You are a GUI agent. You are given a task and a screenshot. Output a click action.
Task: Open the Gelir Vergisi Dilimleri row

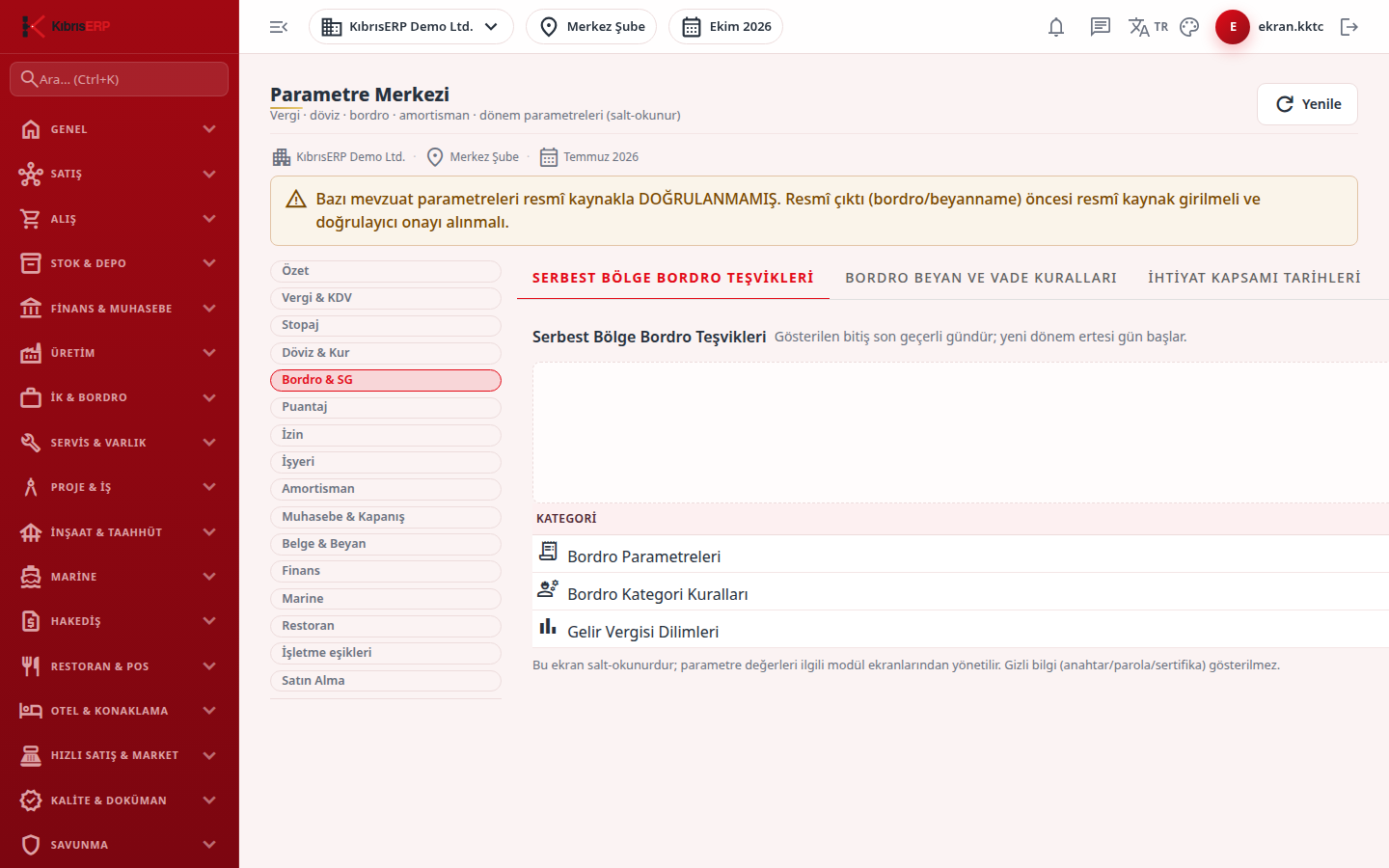[961, 629]
